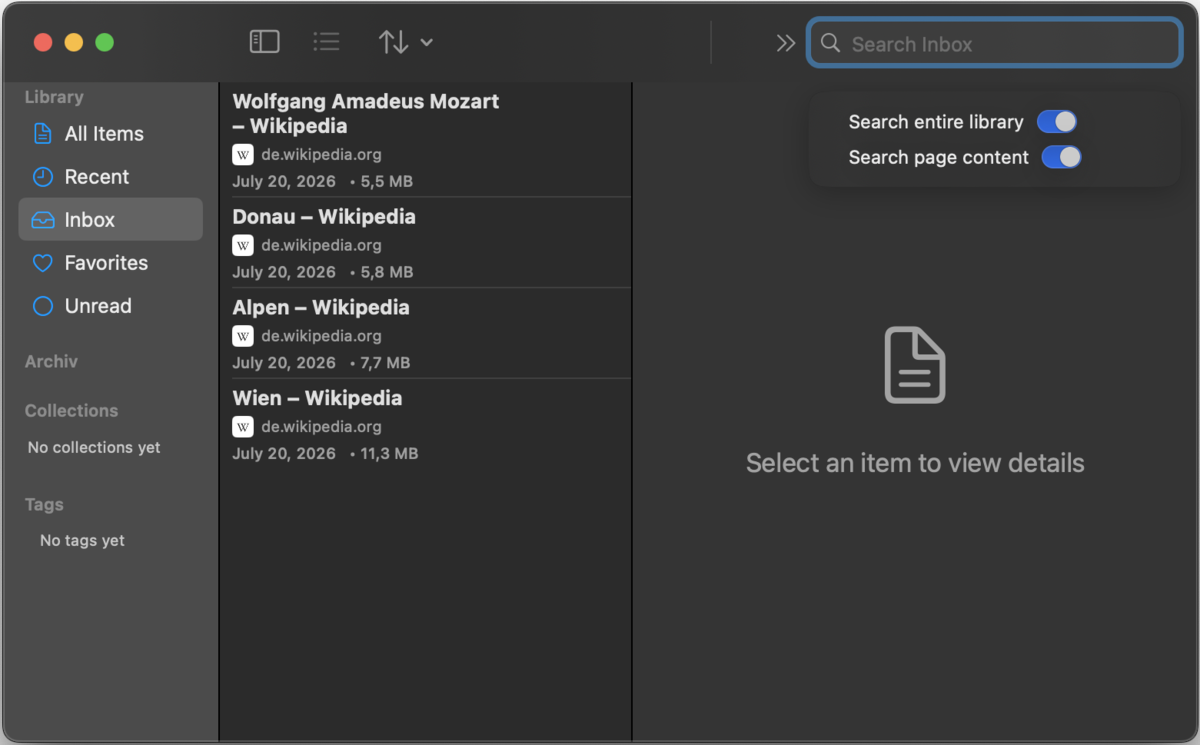This screenshot has width=1200, height=745.
Task: Select the Archiv section header
Action: point(51,362)
